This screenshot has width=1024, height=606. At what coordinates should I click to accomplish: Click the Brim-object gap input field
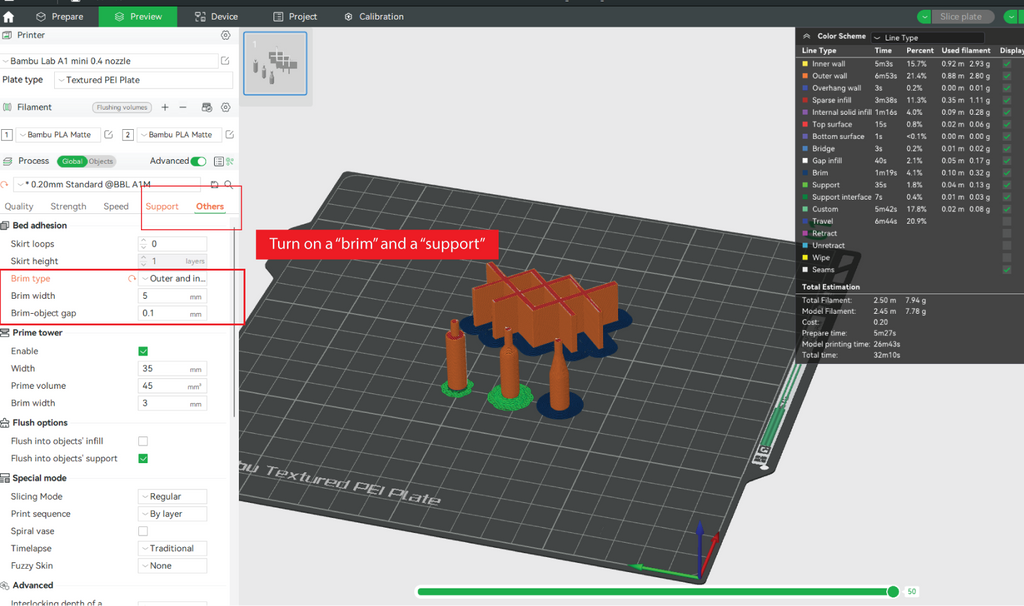coord(173,313)
